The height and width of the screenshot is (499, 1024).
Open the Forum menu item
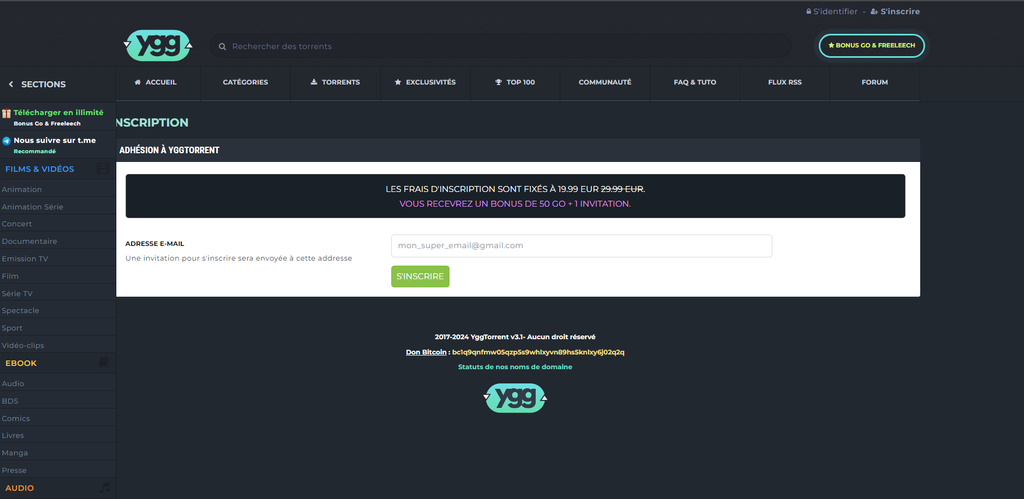(x=874, y=82)
